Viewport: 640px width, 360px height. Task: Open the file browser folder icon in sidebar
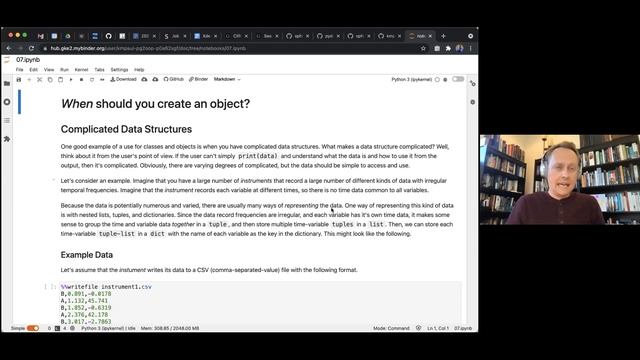pyautogui.click(x=7, y=83)
